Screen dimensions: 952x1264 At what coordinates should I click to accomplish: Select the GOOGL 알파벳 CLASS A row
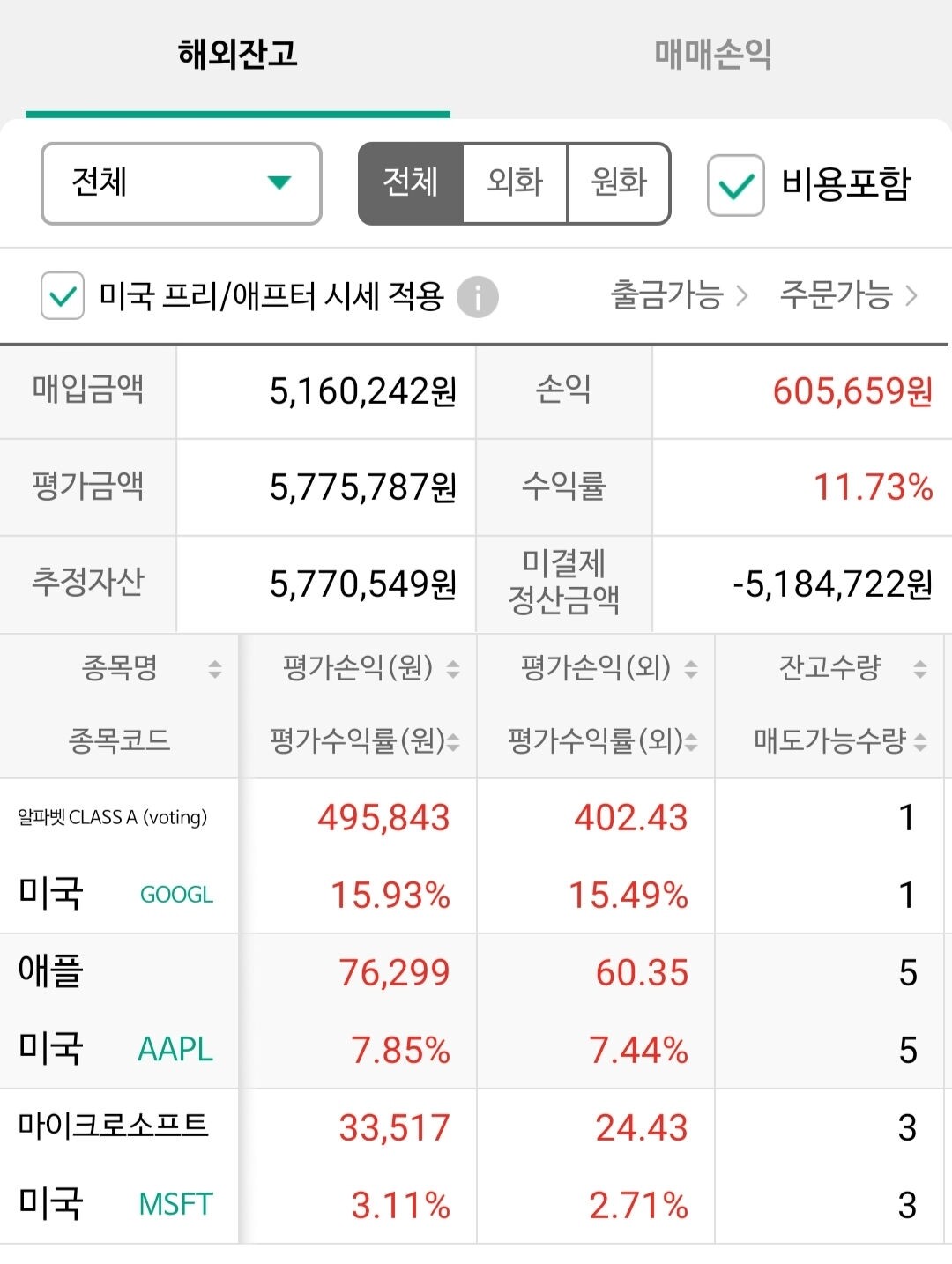click(119, 855)
